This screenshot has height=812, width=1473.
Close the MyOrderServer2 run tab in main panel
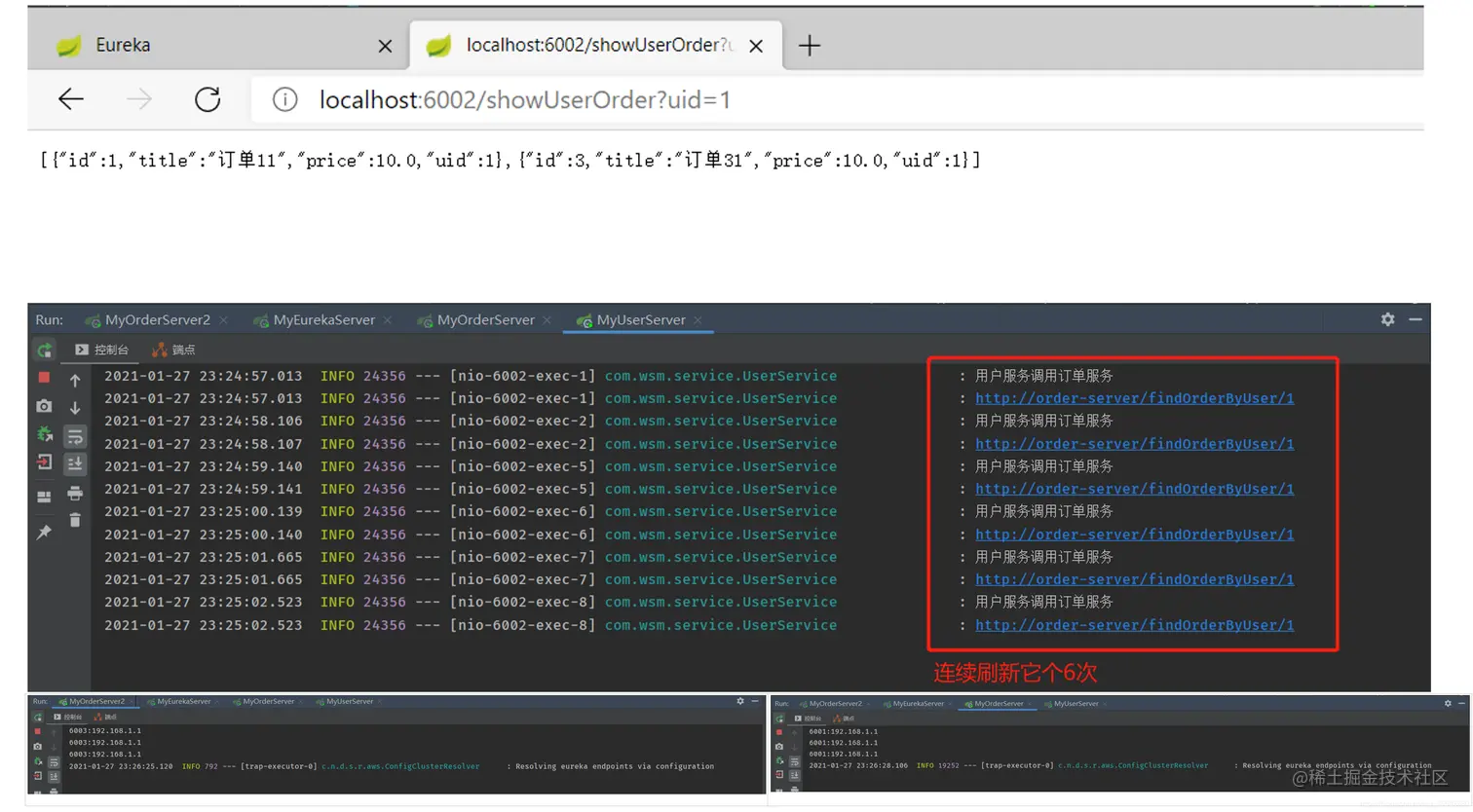pos(224,319)
